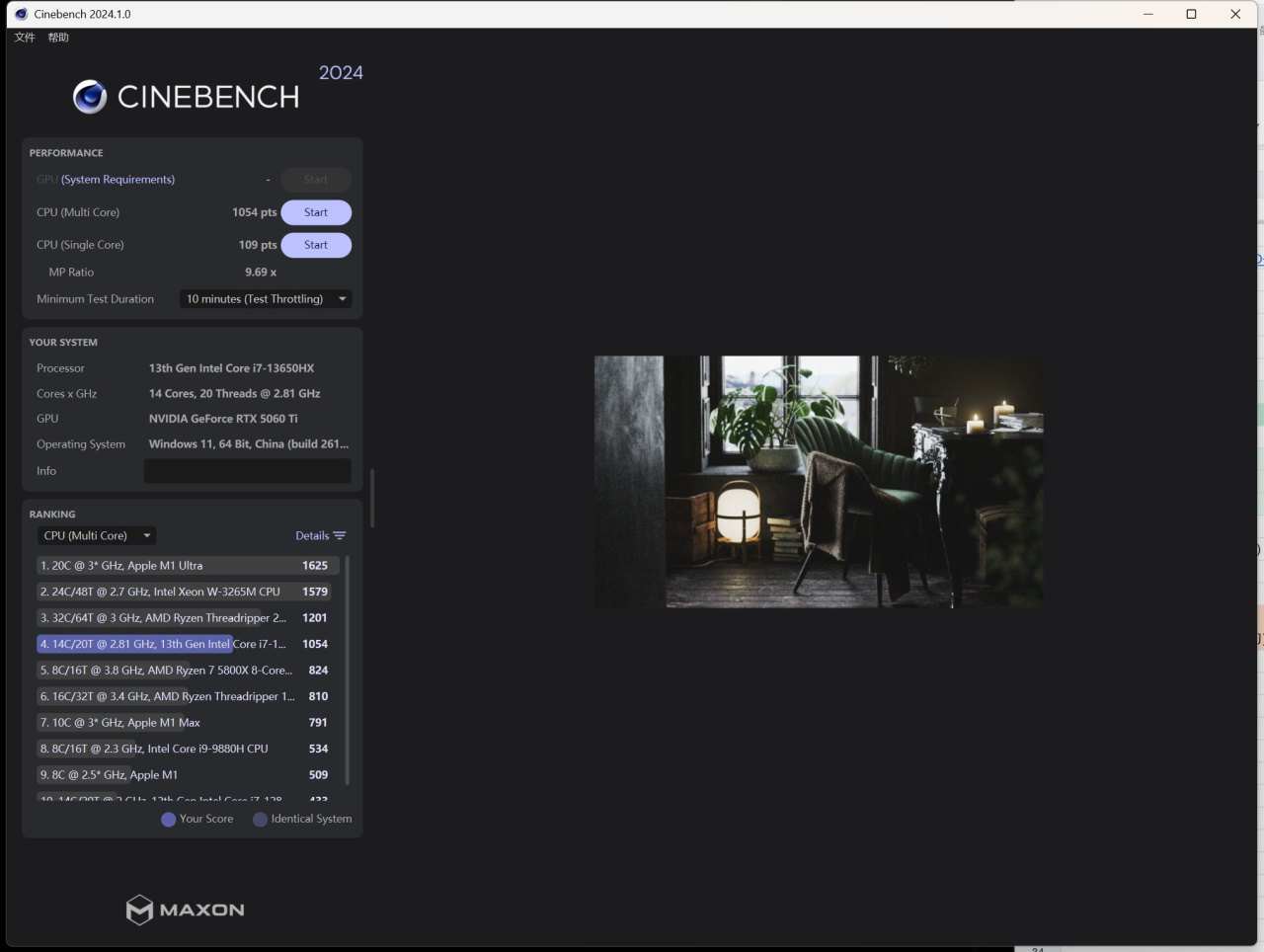Click the 2024 version label
The height and width of the screenshot is (952, 1264).
point(341,73)
